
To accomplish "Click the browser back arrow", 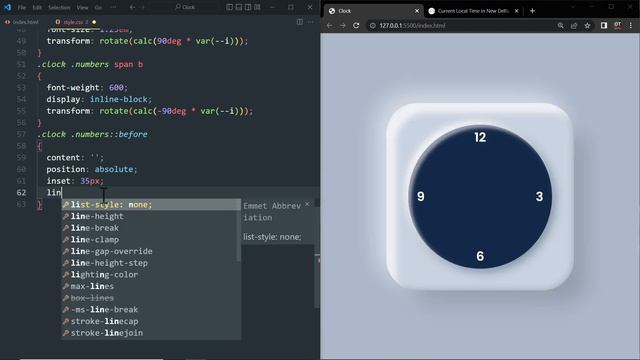I will tap(329, 25).
